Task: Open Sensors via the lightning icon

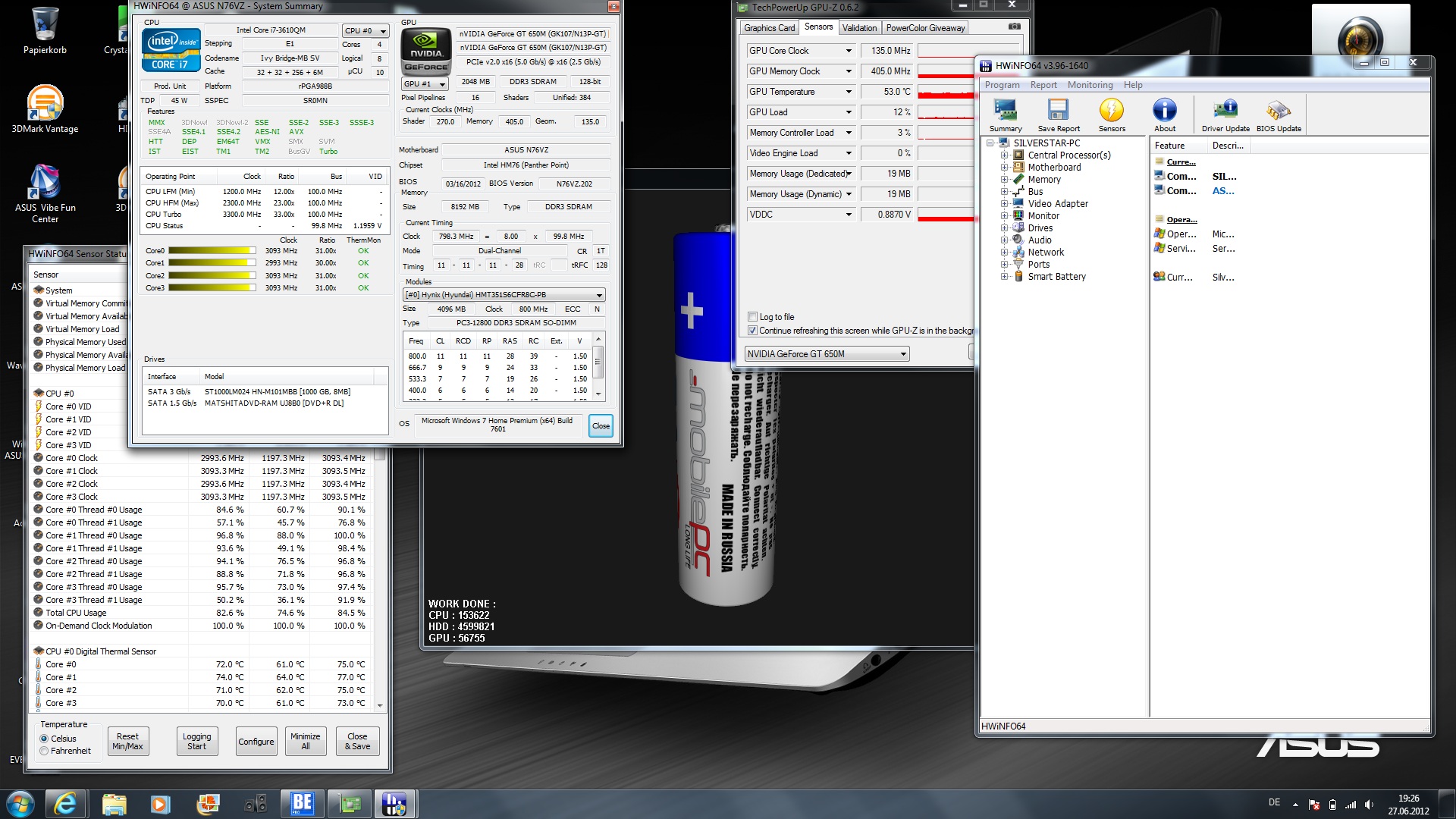Action: point(1112,111)
